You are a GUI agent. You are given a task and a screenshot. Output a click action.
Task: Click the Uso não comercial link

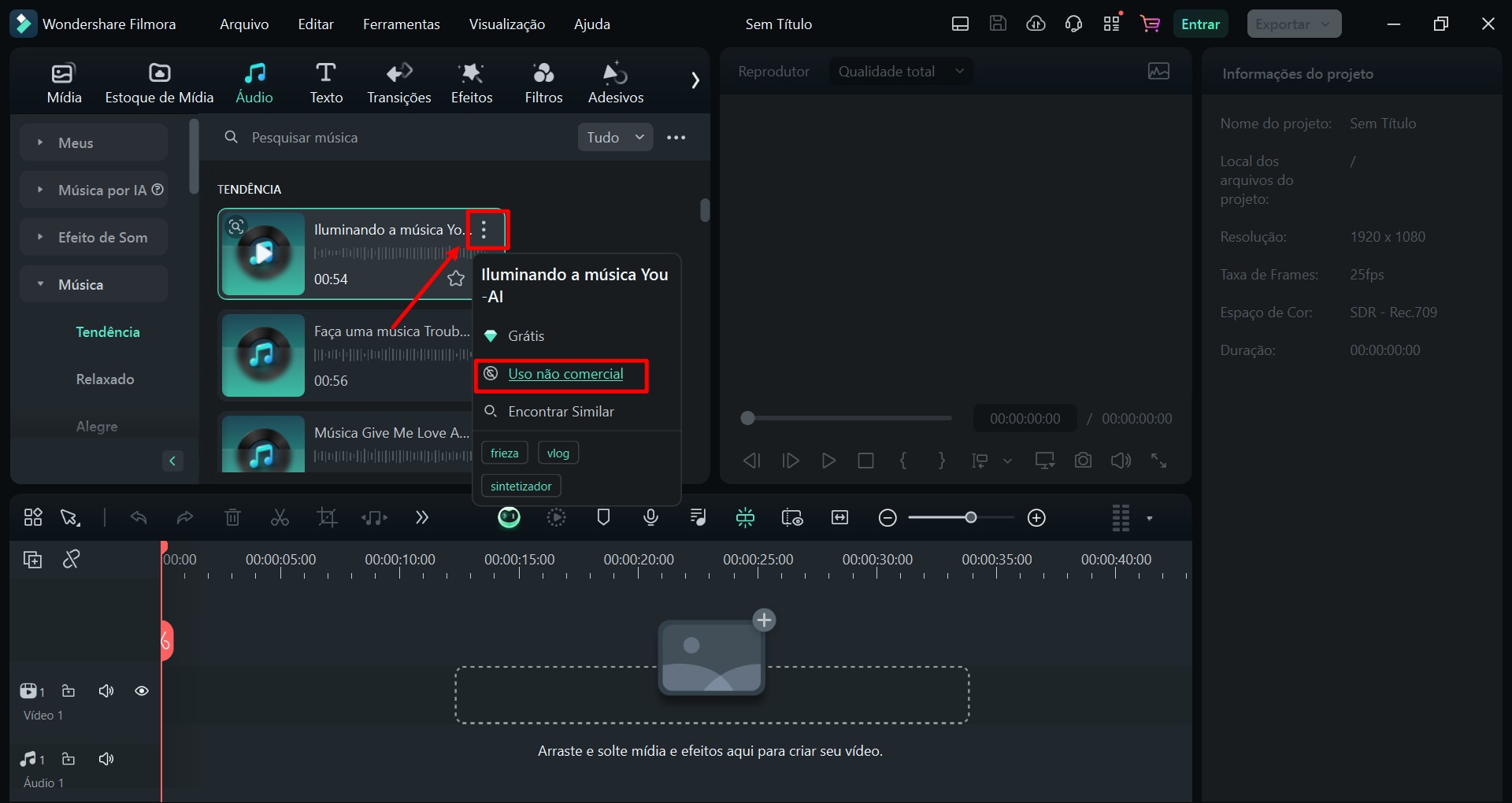pos(565,374)
